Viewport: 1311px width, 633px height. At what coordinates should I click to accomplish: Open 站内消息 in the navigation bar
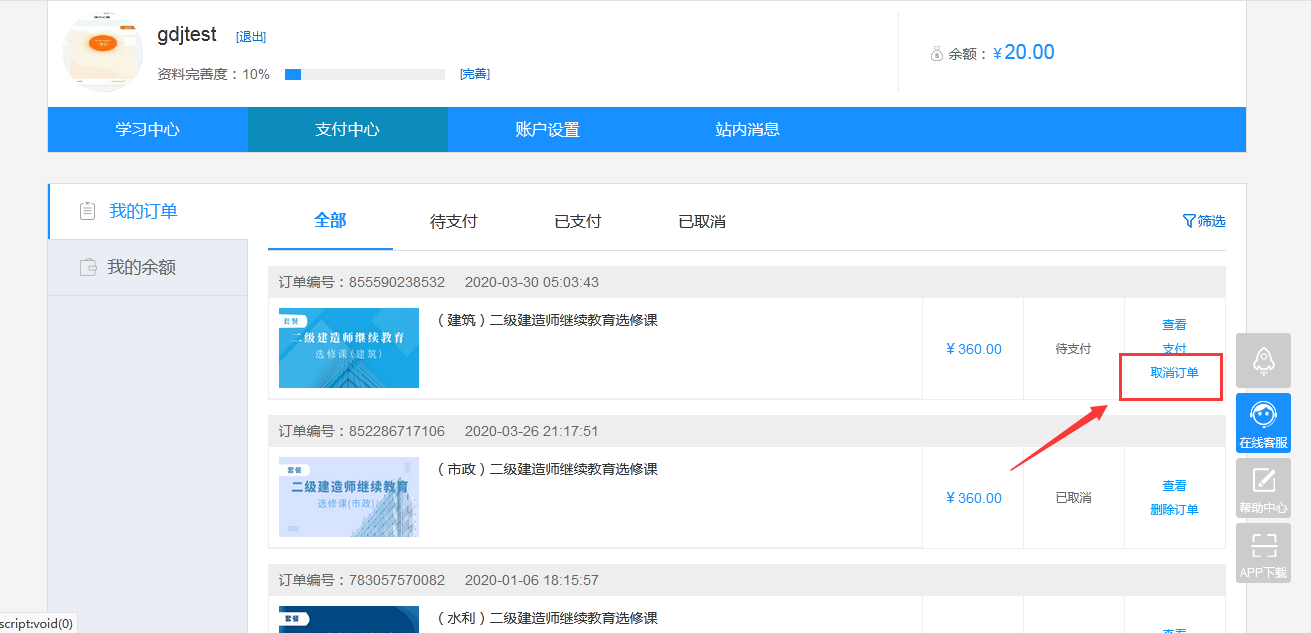click(x=747, y=130)
